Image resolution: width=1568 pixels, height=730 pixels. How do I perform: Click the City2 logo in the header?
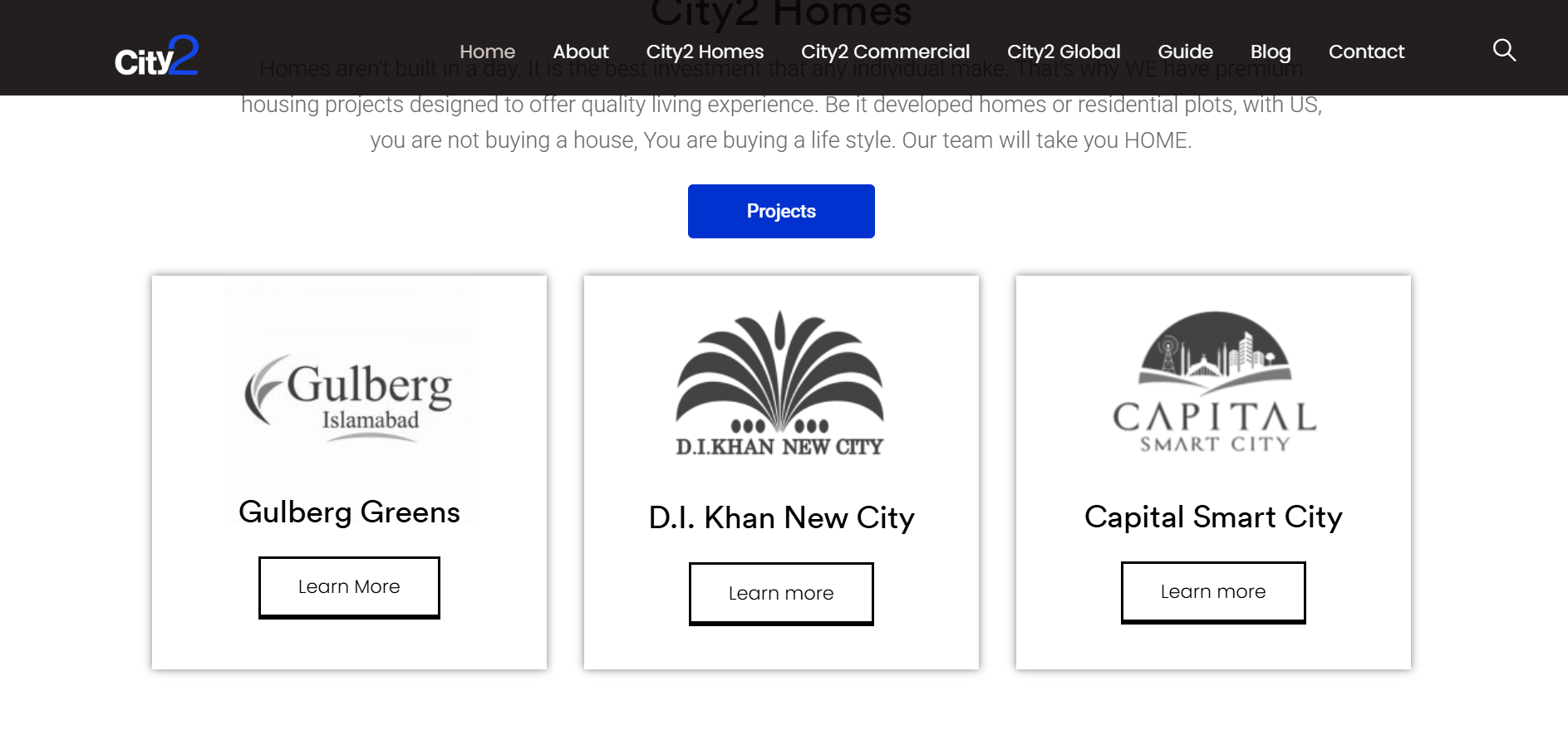coord(156,56)
